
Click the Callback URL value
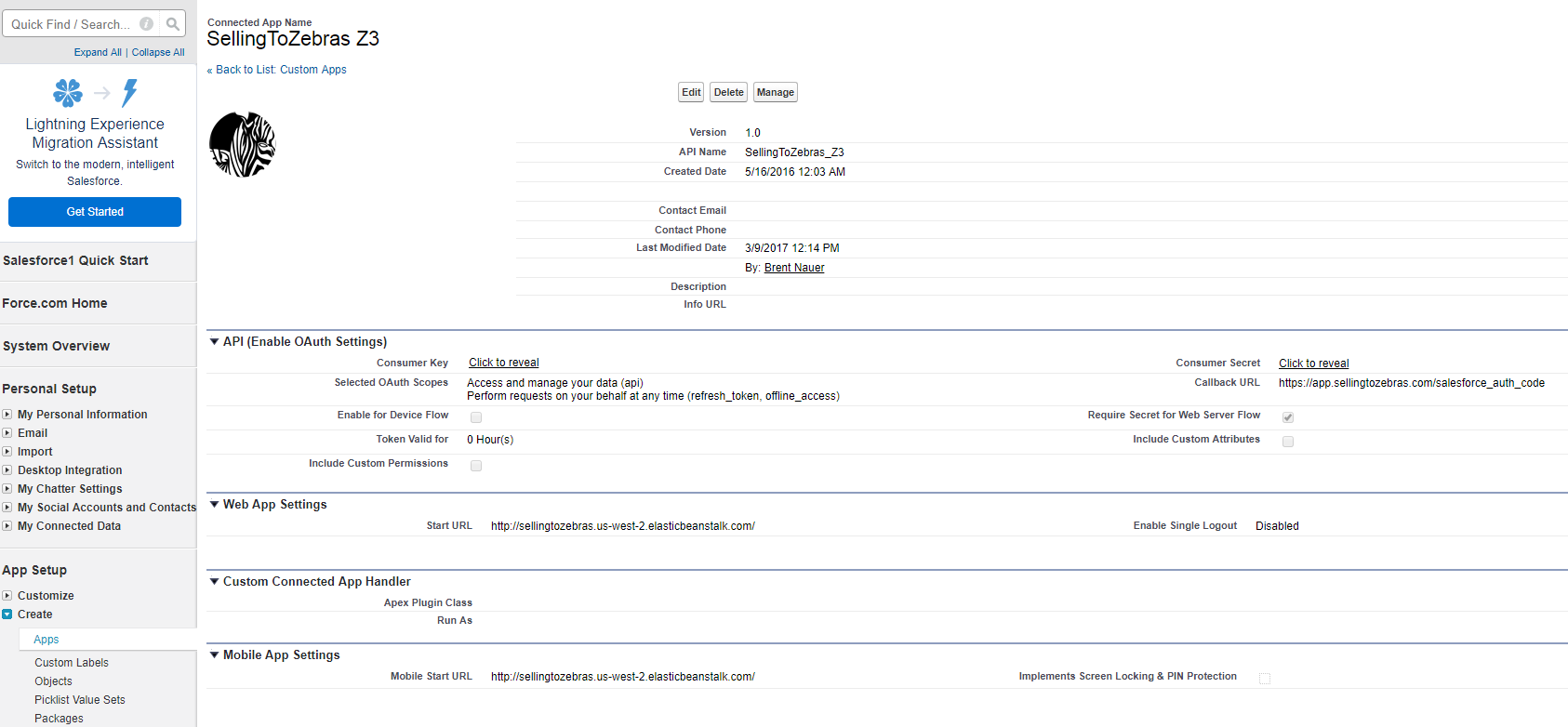(x=1411, y=383)
